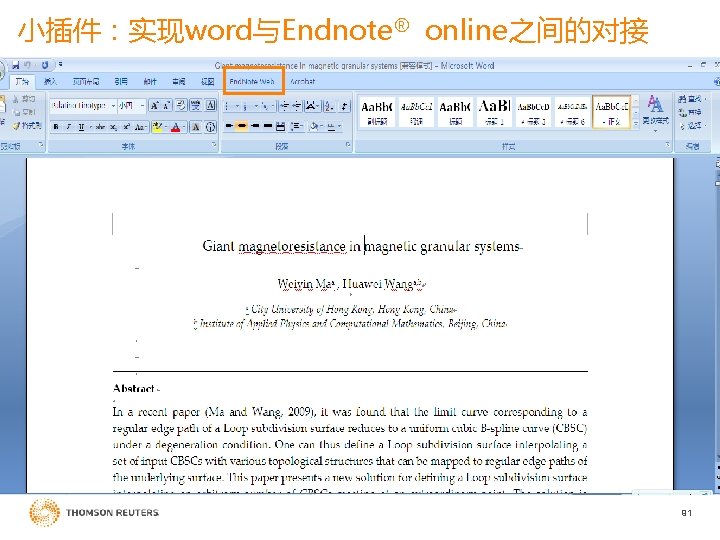The image size is (720, 540).
Task: Justify paragraph text
Action: (x=268, y=126)
